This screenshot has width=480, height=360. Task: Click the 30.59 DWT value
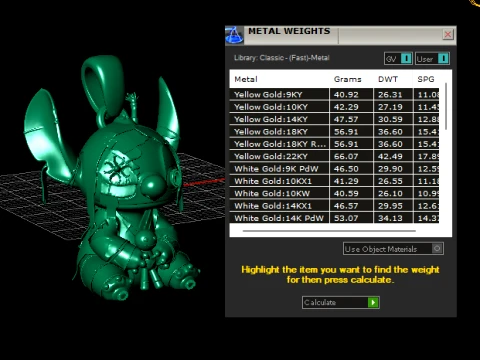point(390,119)
